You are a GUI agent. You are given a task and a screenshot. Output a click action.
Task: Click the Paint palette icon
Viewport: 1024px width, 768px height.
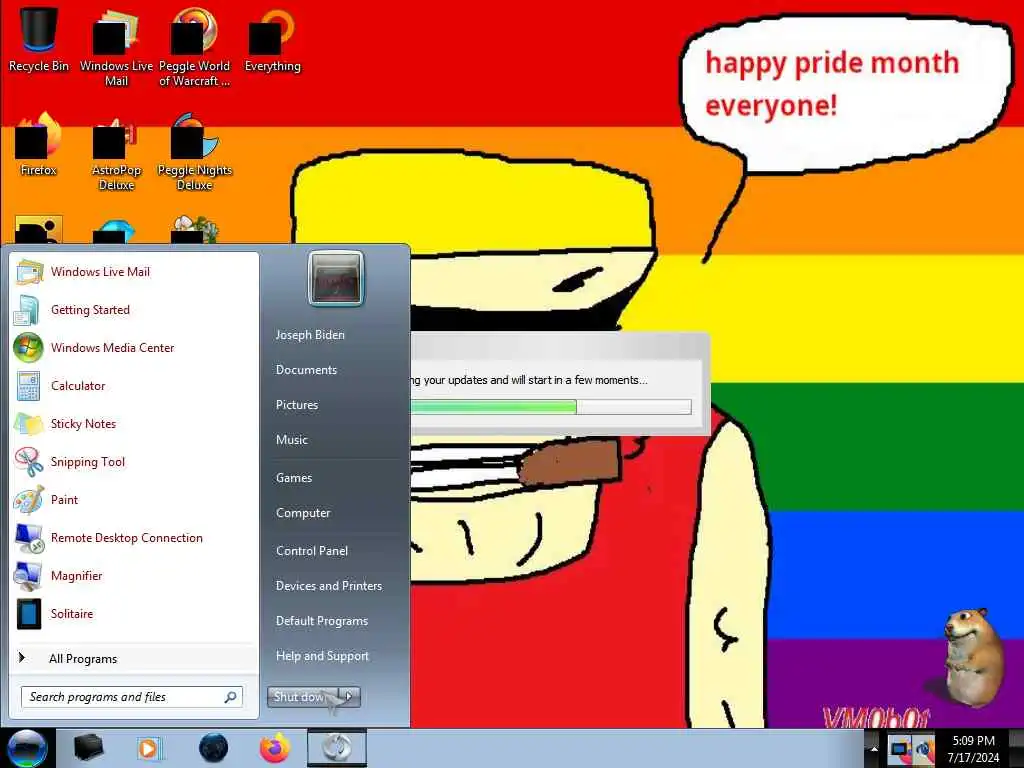(29, 500)
